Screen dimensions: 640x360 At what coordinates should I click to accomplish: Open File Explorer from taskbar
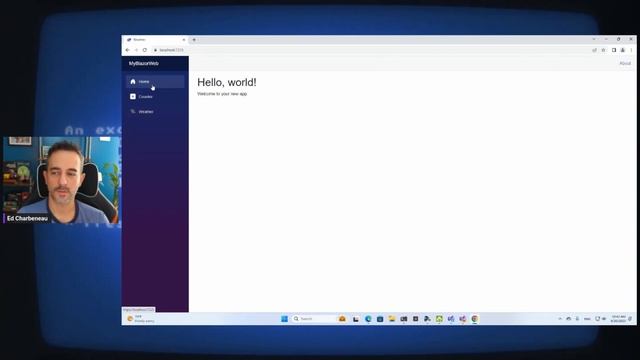(x=392, y=319)
